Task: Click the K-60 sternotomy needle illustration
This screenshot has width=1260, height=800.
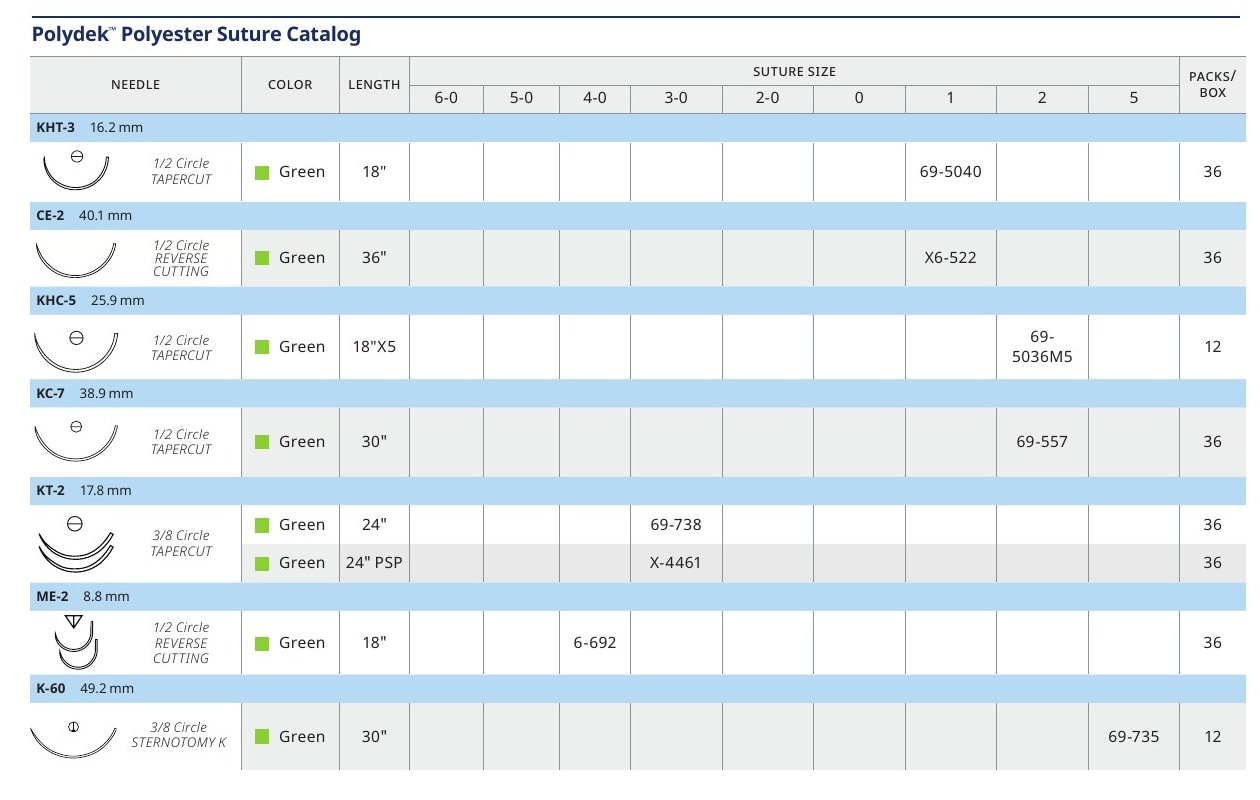Action: (x=74, y=739)
